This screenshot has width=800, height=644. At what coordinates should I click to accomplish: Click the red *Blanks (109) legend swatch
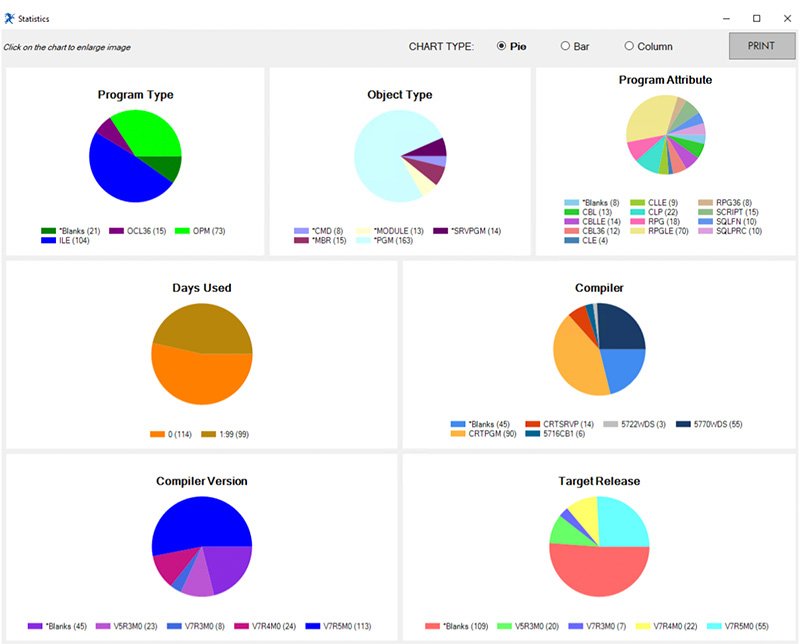(436, 627)
